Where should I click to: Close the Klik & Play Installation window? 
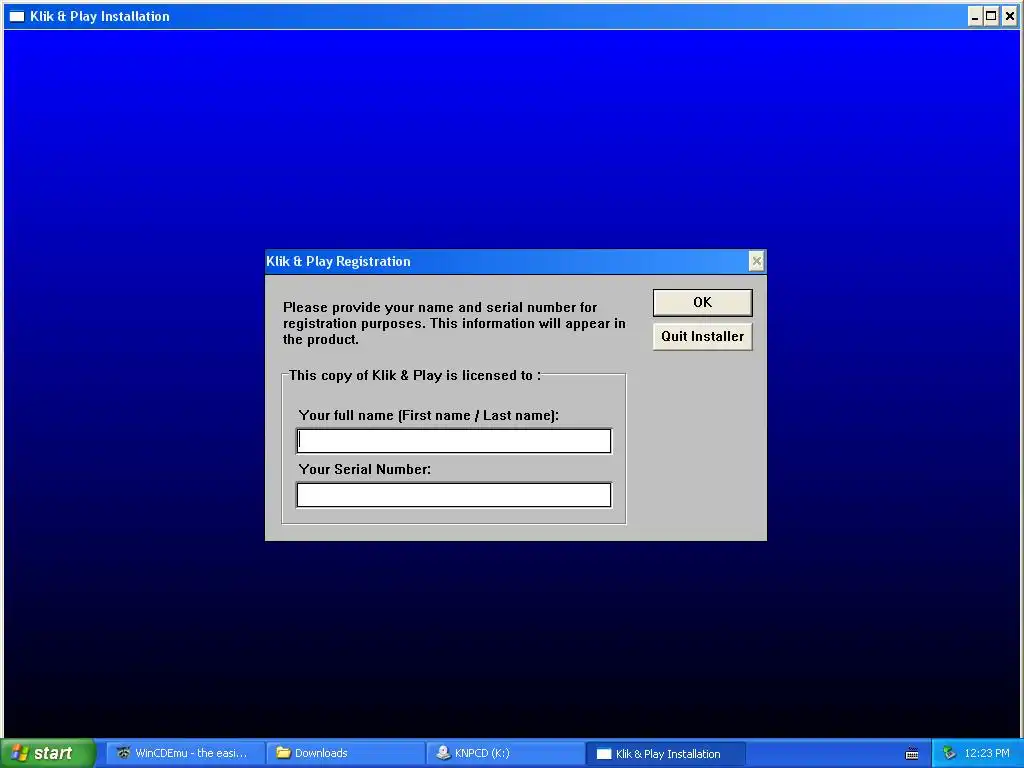pyautogui.click(x=1009, y=16)
